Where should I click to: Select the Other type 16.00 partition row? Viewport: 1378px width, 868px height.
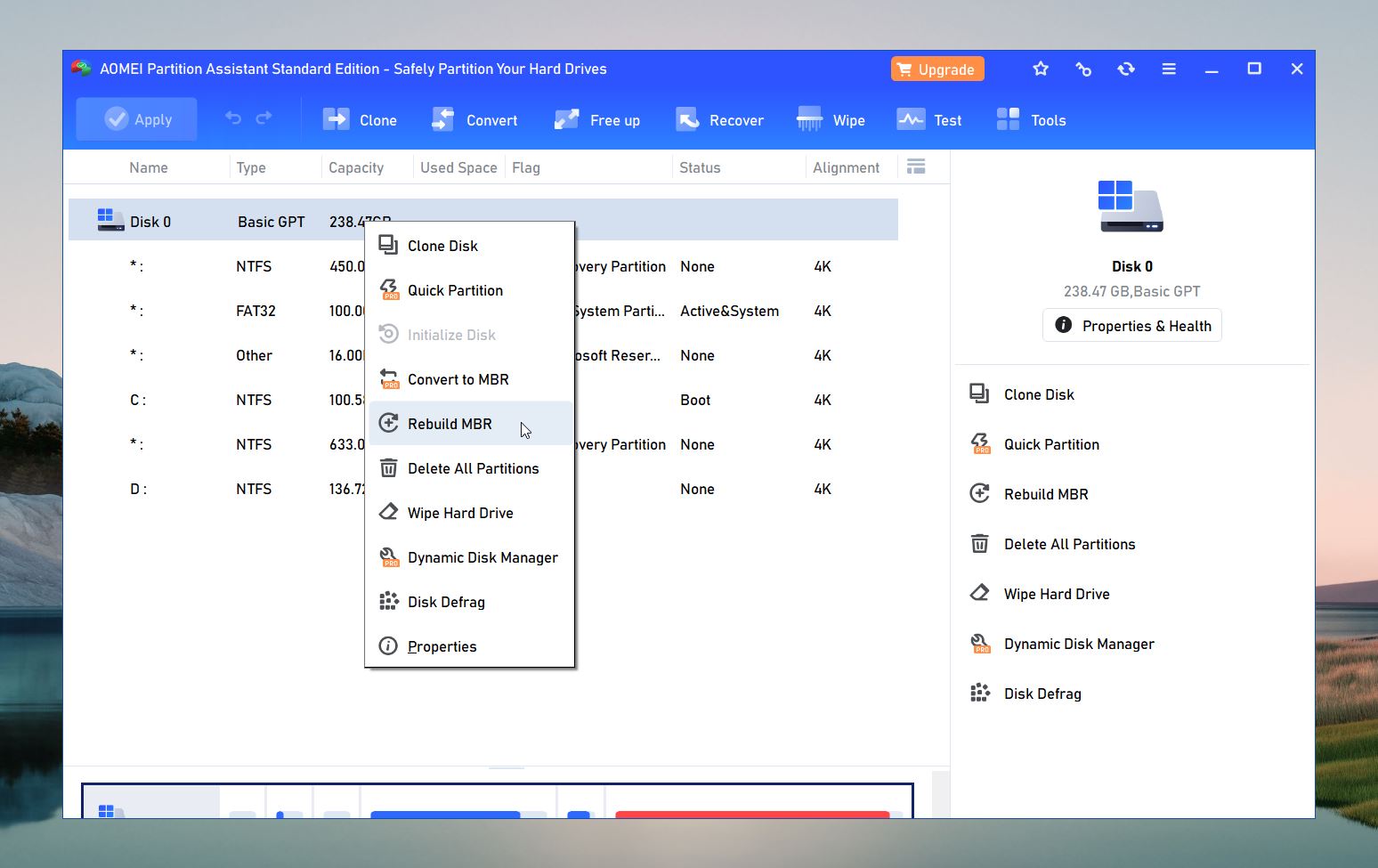point(483,355)
